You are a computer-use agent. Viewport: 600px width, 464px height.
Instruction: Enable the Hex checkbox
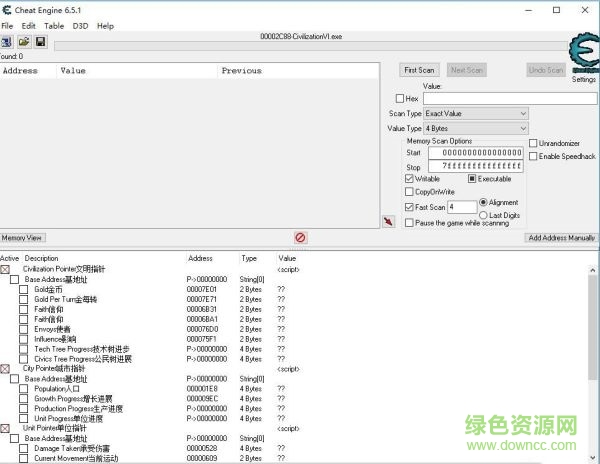400,99
